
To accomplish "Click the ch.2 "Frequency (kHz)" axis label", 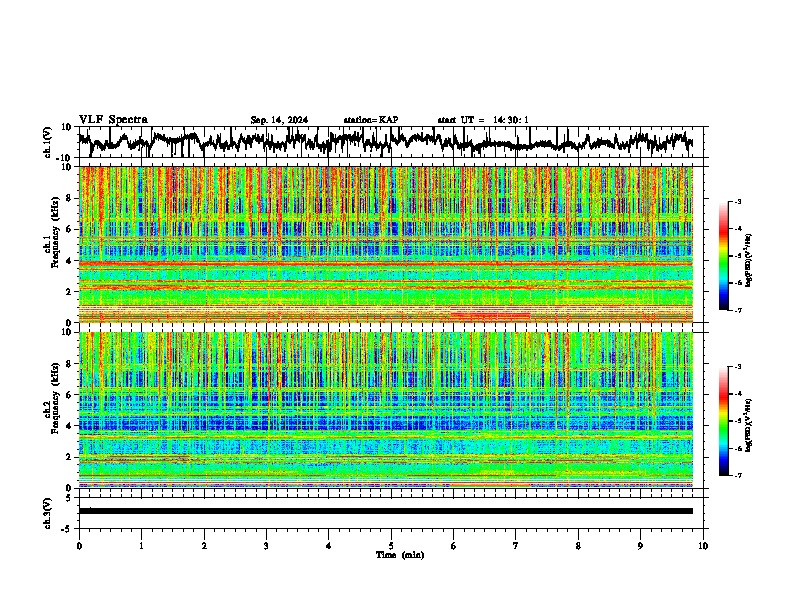I will pyautogui.click(x=55, y=398).
